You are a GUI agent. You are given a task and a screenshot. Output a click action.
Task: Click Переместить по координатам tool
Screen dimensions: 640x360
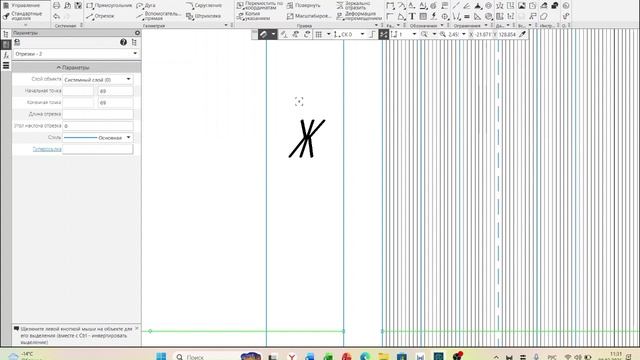point(260,5)
